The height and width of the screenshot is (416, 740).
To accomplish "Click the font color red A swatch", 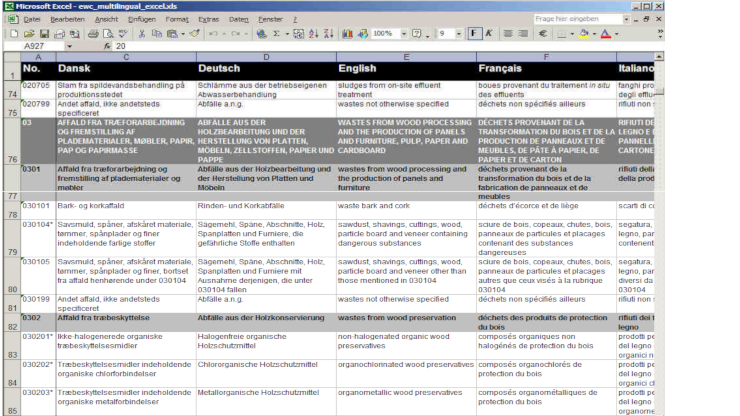I will point(605,33).
